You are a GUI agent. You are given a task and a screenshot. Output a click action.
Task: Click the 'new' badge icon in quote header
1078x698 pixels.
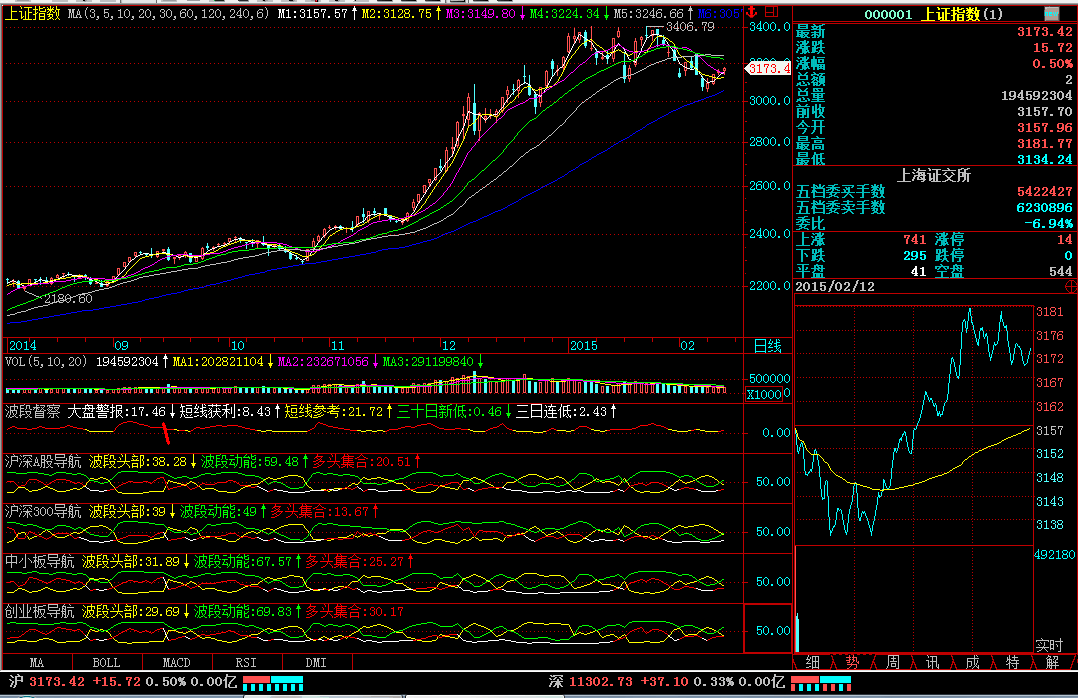coord(1051,13)
